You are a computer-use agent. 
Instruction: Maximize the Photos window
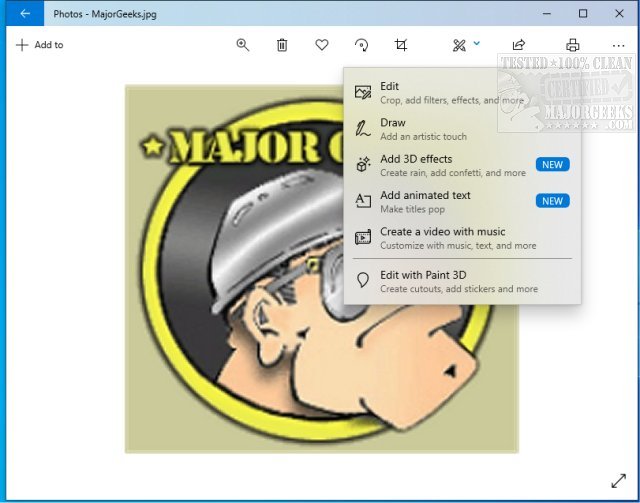[583, 13]
